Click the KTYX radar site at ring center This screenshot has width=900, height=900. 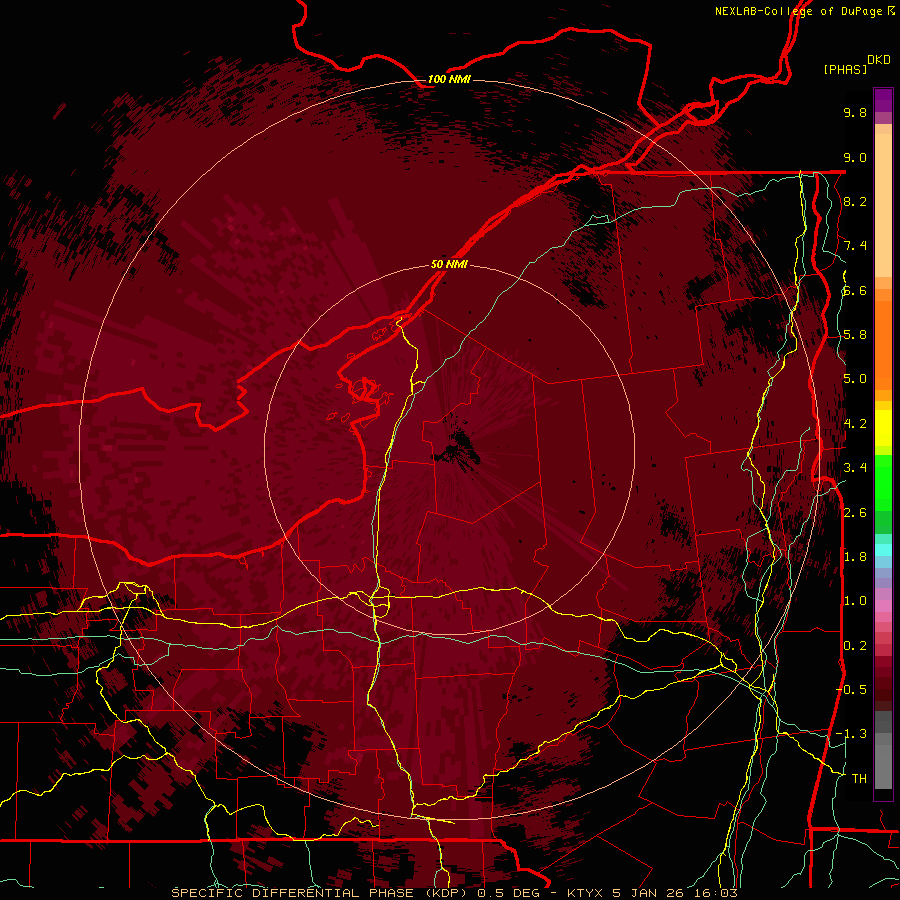[x=449, y=449]
